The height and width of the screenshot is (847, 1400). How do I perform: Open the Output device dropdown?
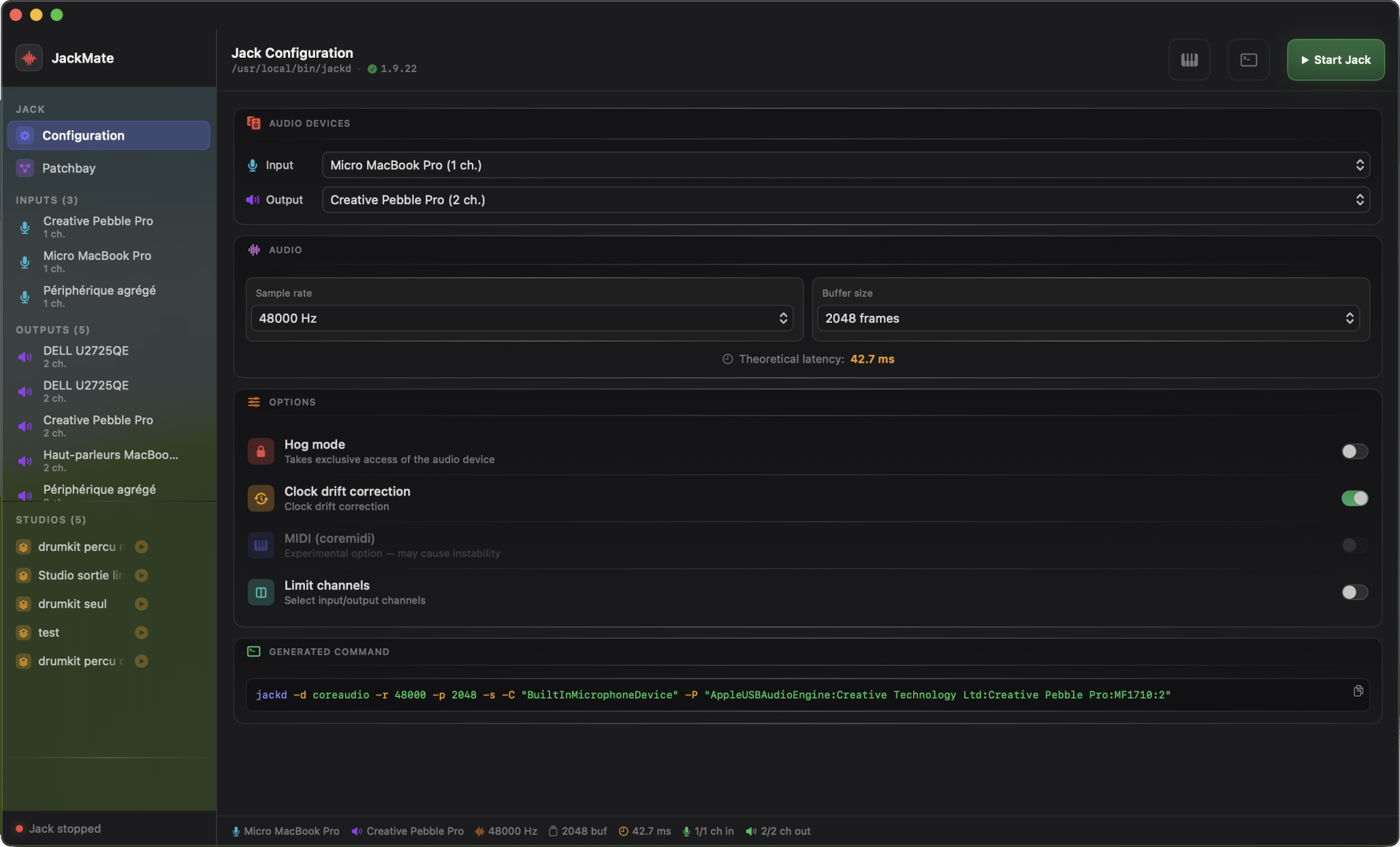845,200
